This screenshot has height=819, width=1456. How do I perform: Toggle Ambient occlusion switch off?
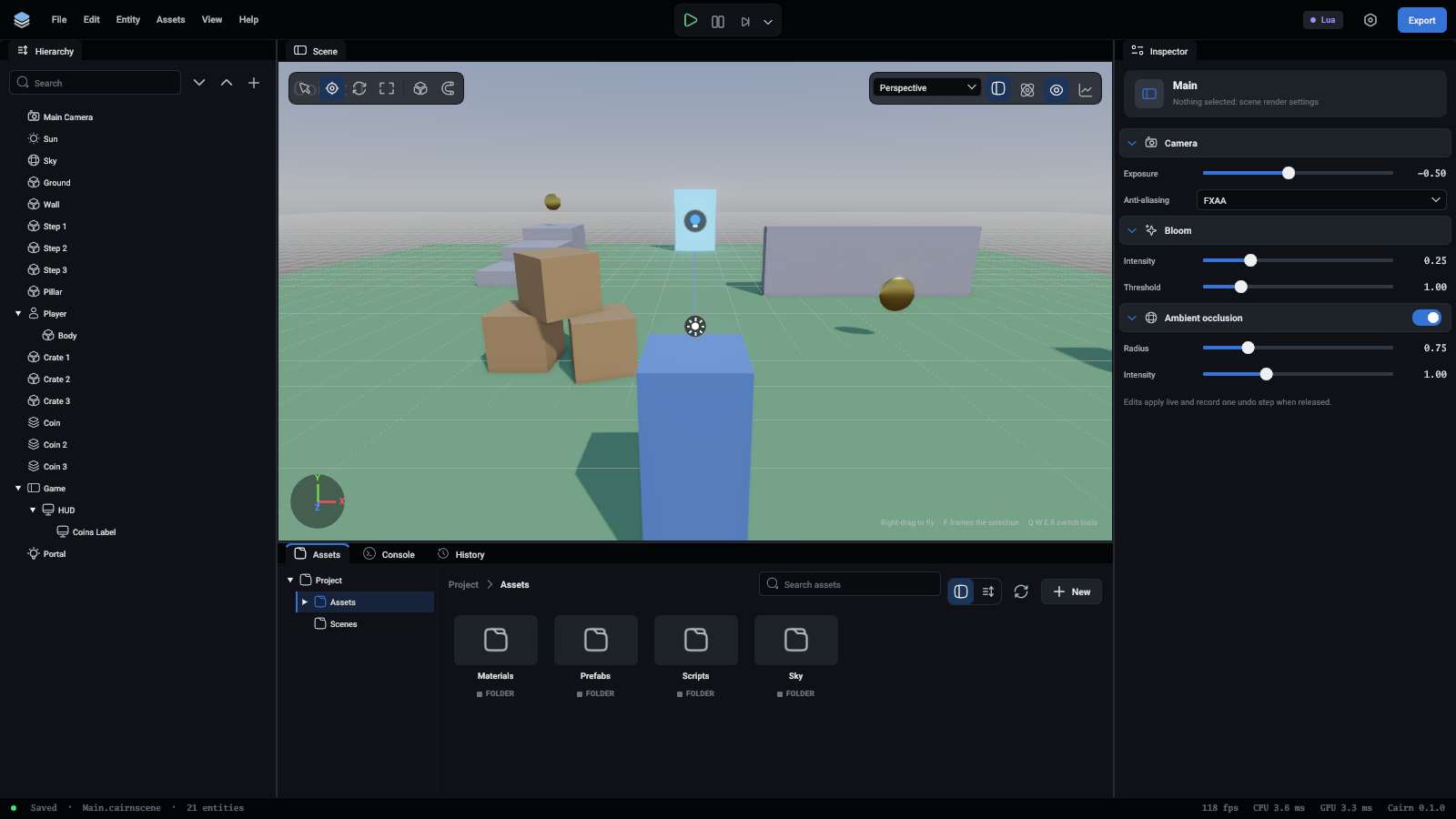[x=1427, y=318]
